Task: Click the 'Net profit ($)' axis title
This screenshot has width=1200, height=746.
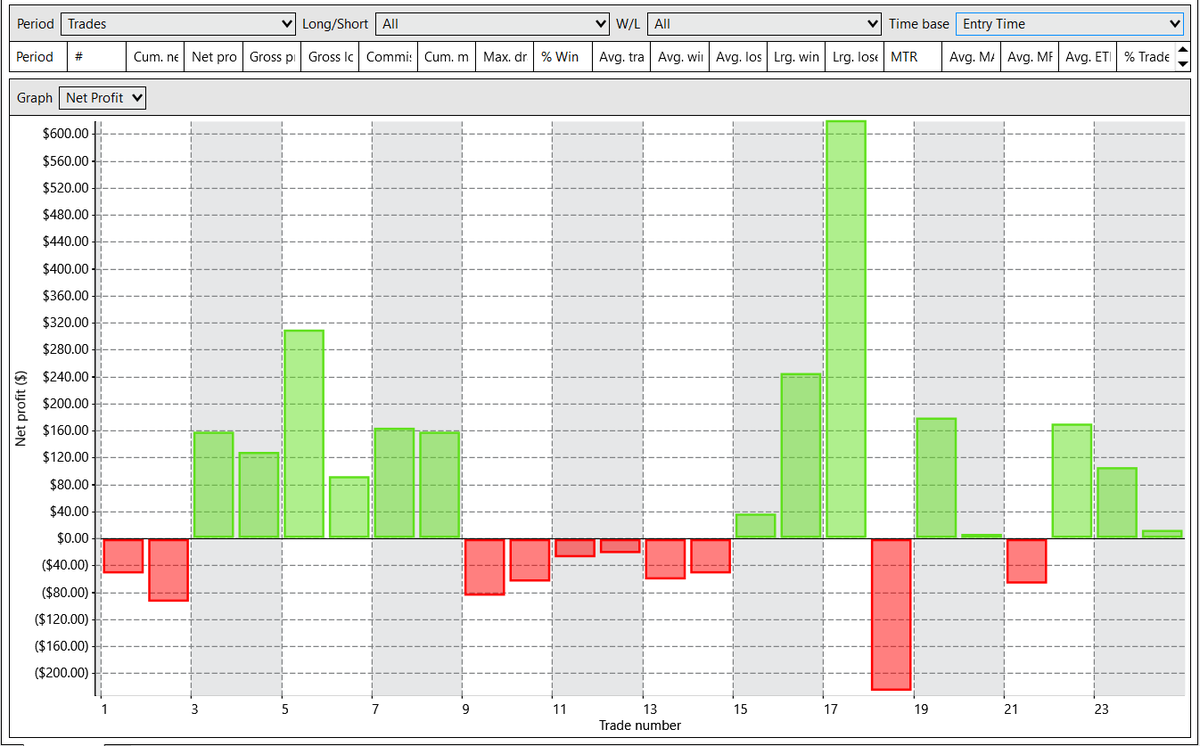Action: click(x=20, y=409)
